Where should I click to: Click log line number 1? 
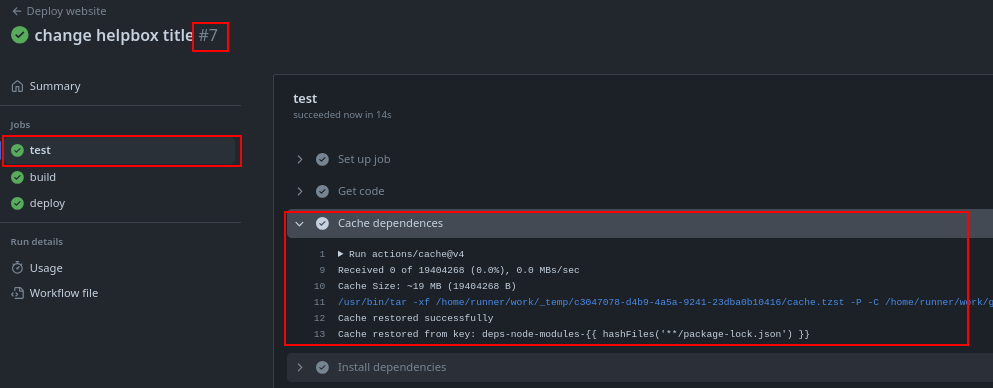pos(322,254)
